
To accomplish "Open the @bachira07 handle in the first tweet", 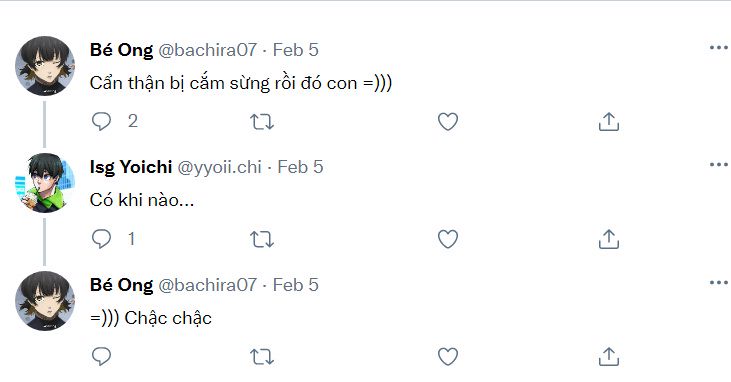I will point(207,49).
